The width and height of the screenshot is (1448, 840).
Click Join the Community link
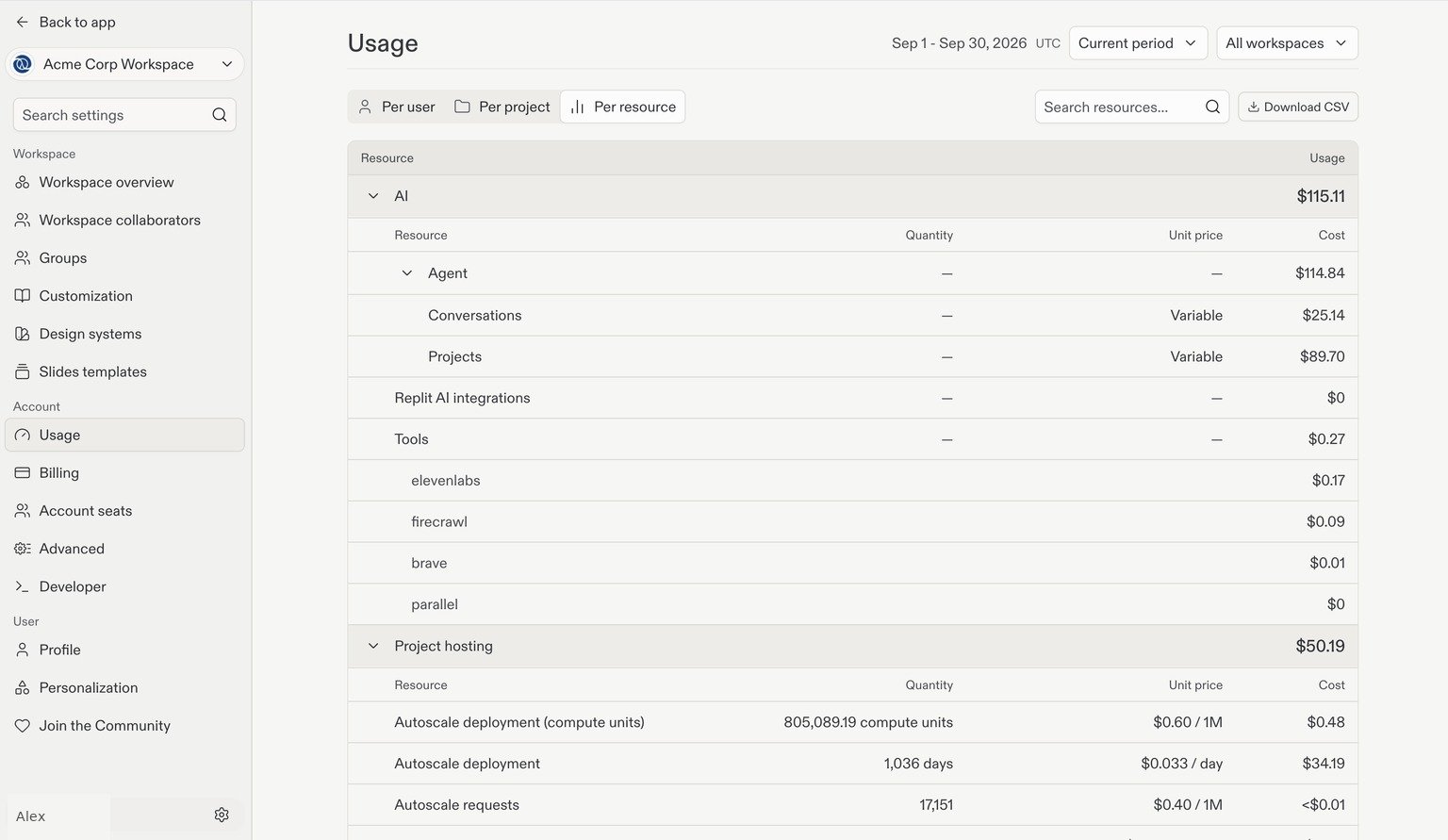tap(124, 725)
